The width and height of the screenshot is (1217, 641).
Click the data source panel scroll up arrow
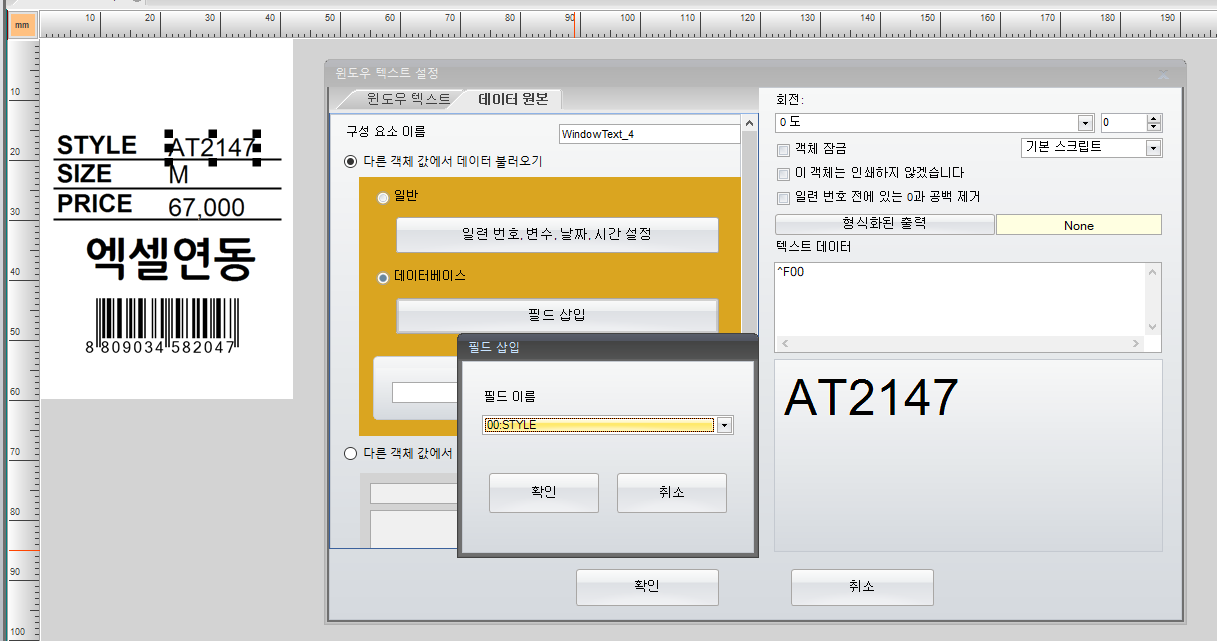(x=749, y=123)
